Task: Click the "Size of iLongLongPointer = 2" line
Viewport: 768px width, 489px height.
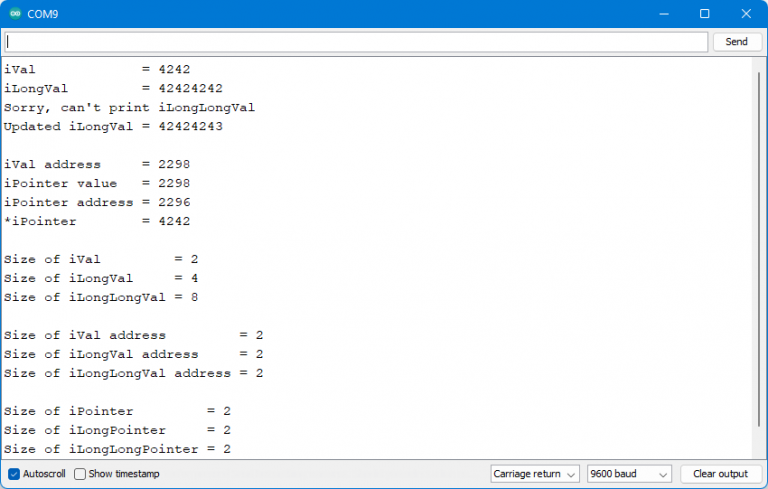Action: coord(117,449)
